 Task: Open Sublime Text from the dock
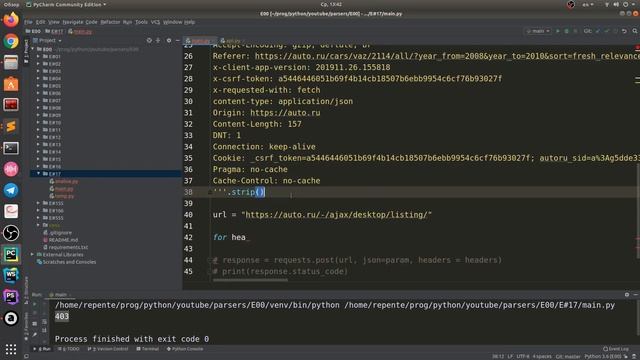point(11,126)
